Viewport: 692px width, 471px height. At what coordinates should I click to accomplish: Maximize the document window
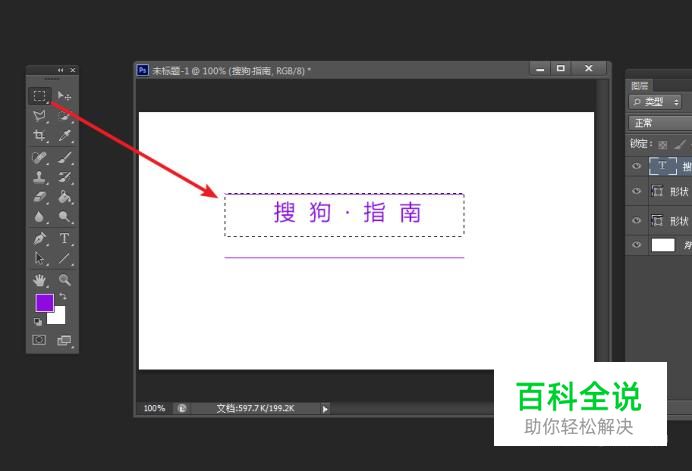[x=560, y=68]
